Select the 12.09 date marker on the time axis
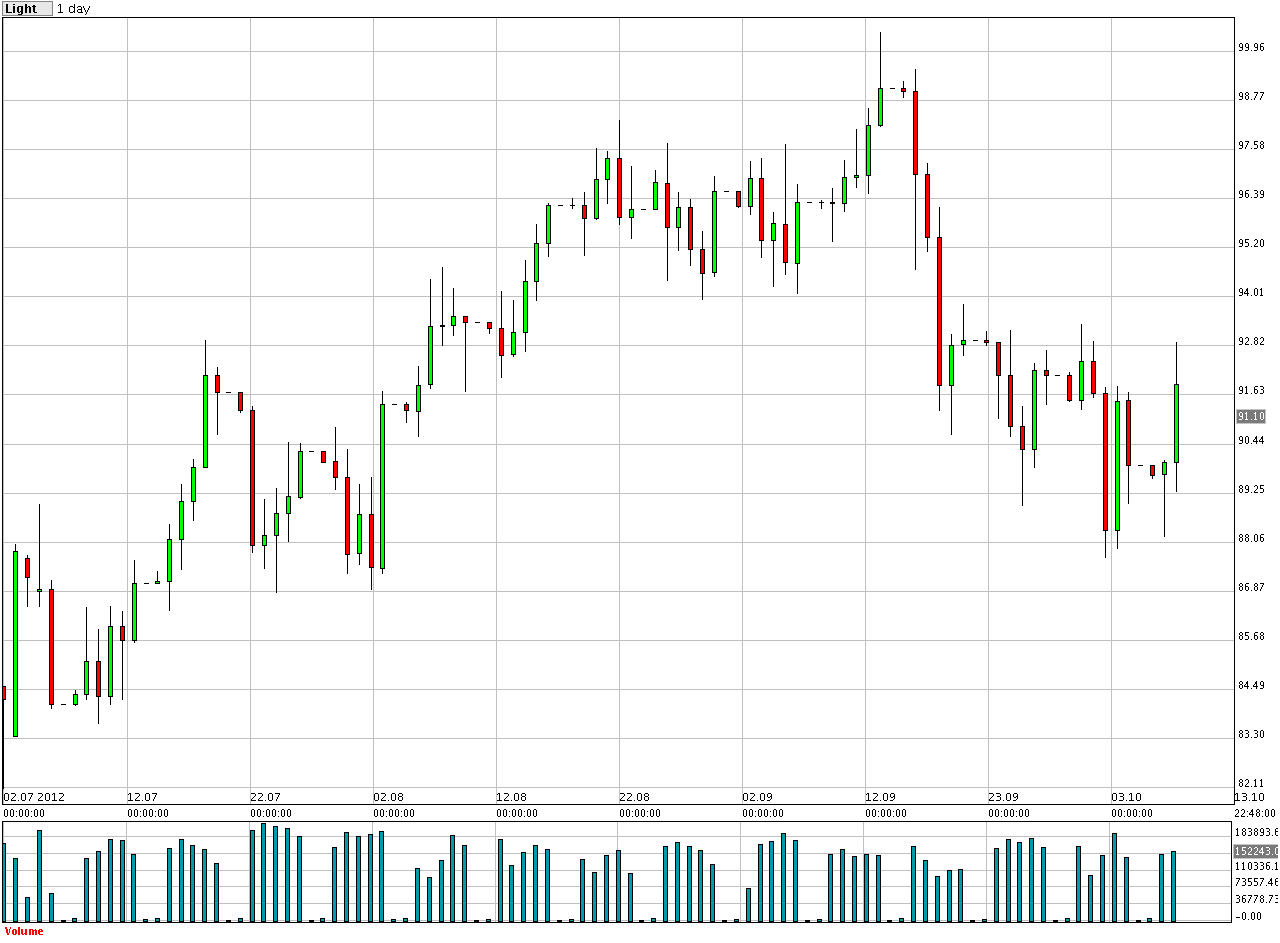 tap(880, 797)
